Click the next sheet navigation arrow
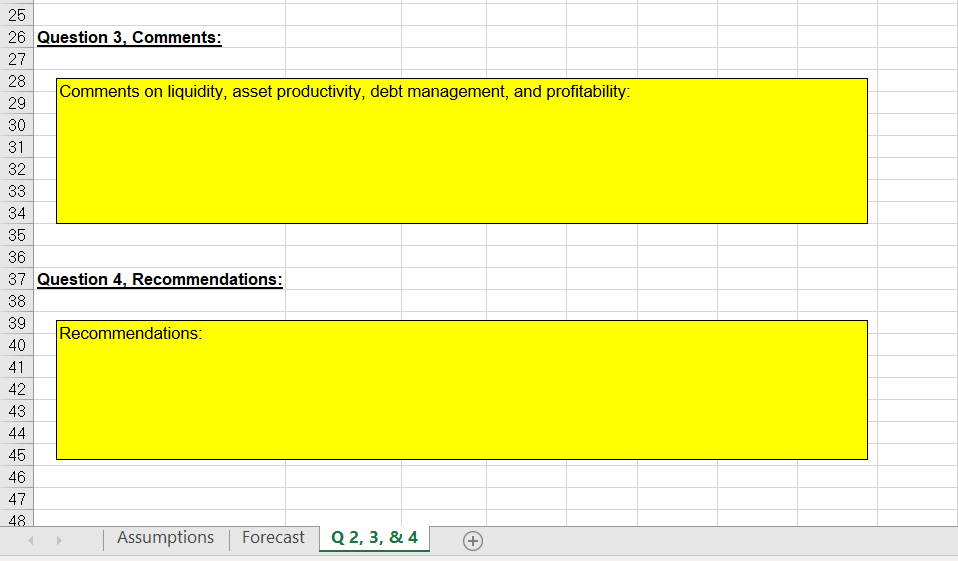958x561 pixels. point(59,540)
